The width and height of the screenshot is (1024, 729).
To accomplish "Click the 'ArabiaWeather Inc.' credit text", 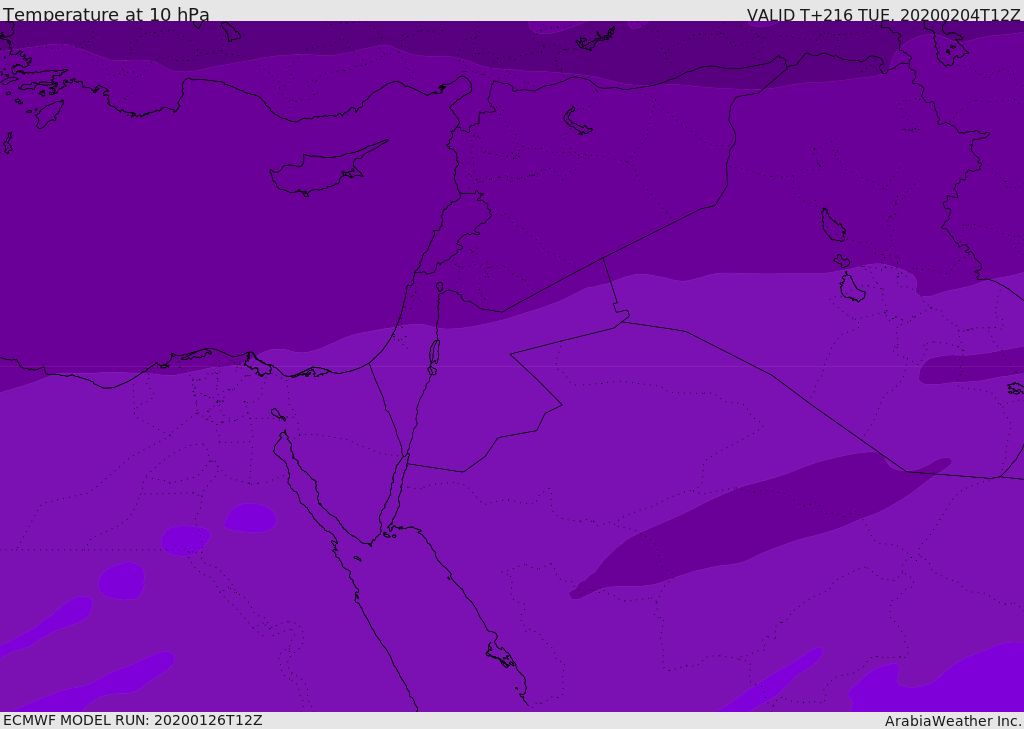I will pos(954,721).
